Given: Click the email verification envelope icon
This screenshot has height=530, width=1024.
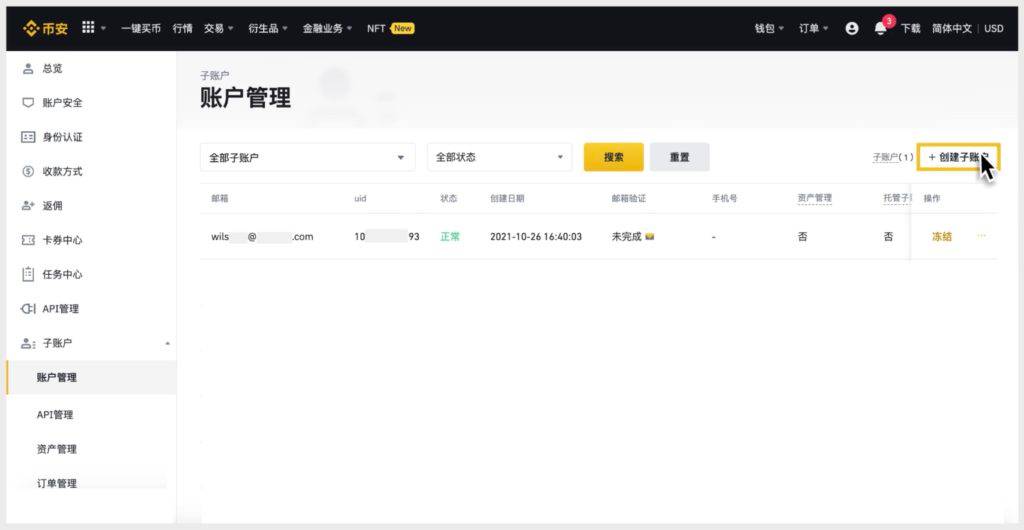Looking at the screenshot, I should click(x=650, y=237).
